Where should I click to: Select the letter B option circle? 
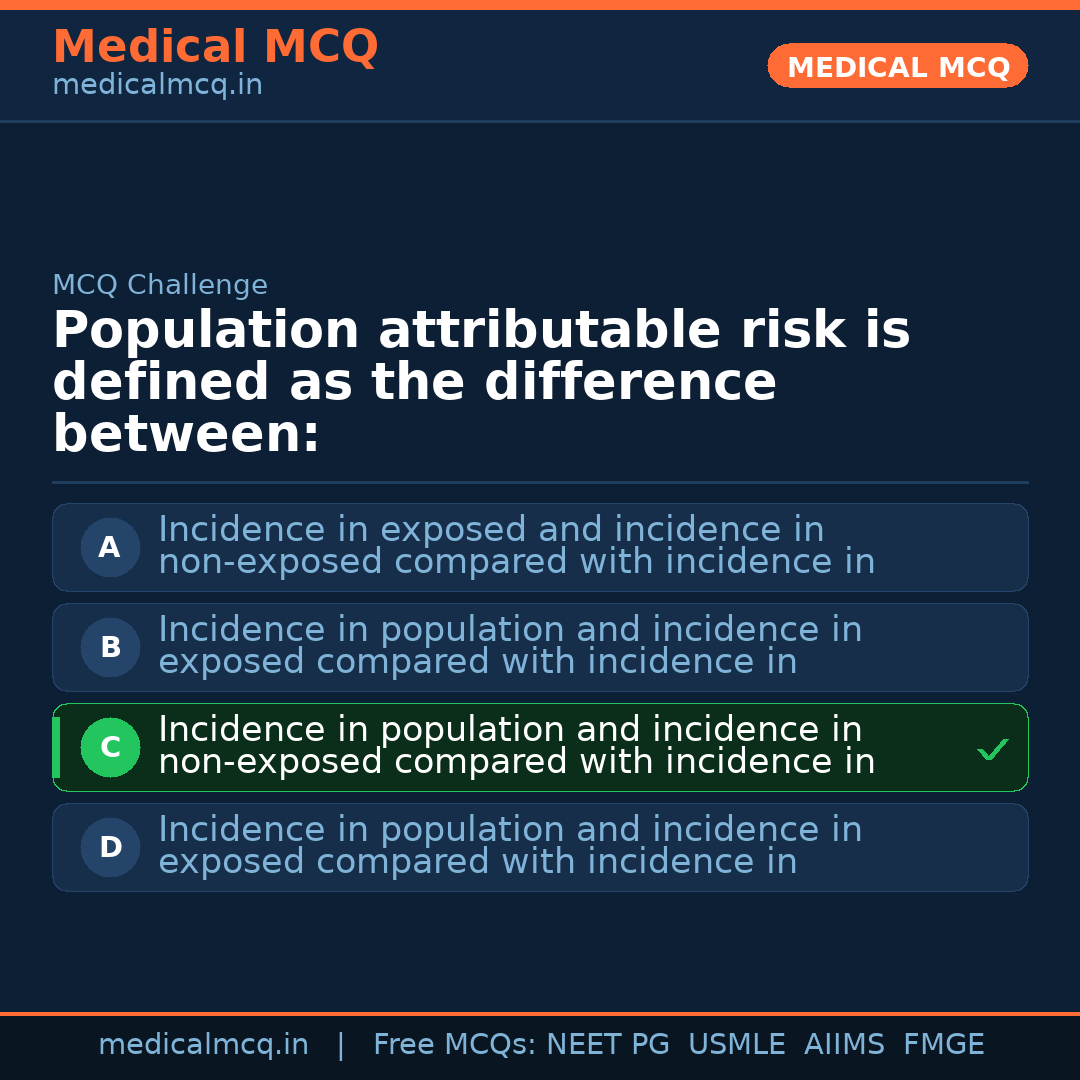coord(110,647)
